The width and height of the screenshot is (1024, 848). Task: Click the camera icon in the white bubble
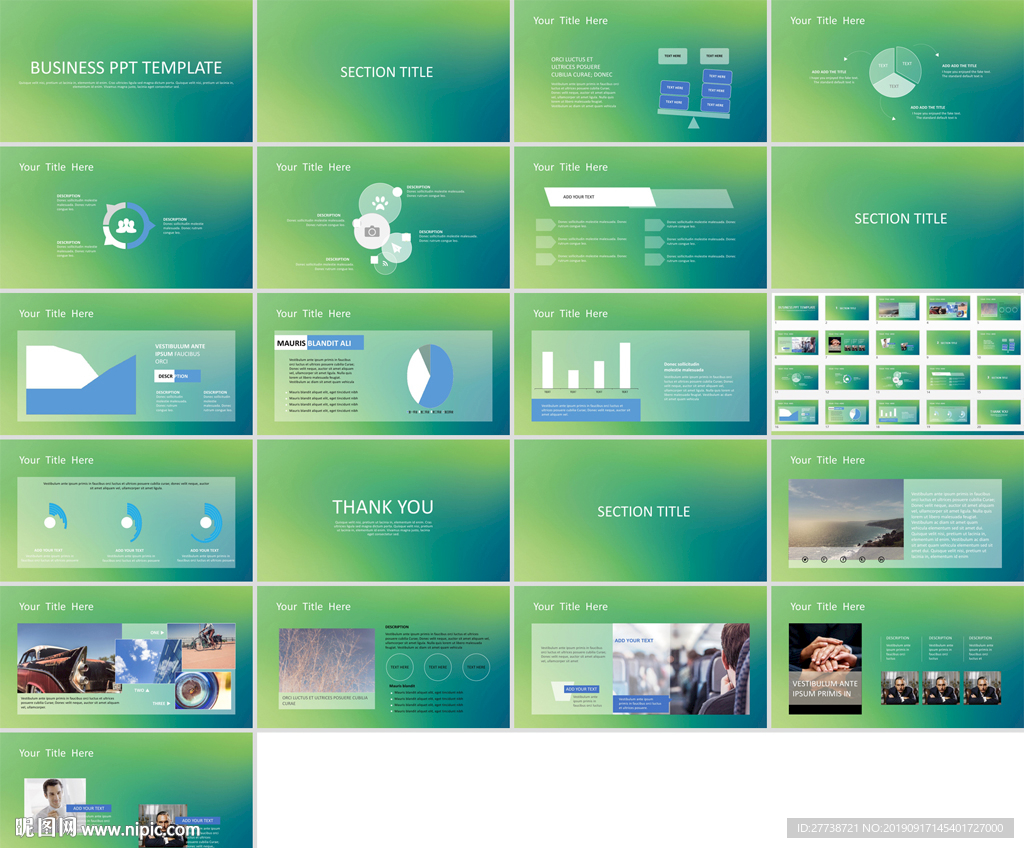[x=372, y=231]
